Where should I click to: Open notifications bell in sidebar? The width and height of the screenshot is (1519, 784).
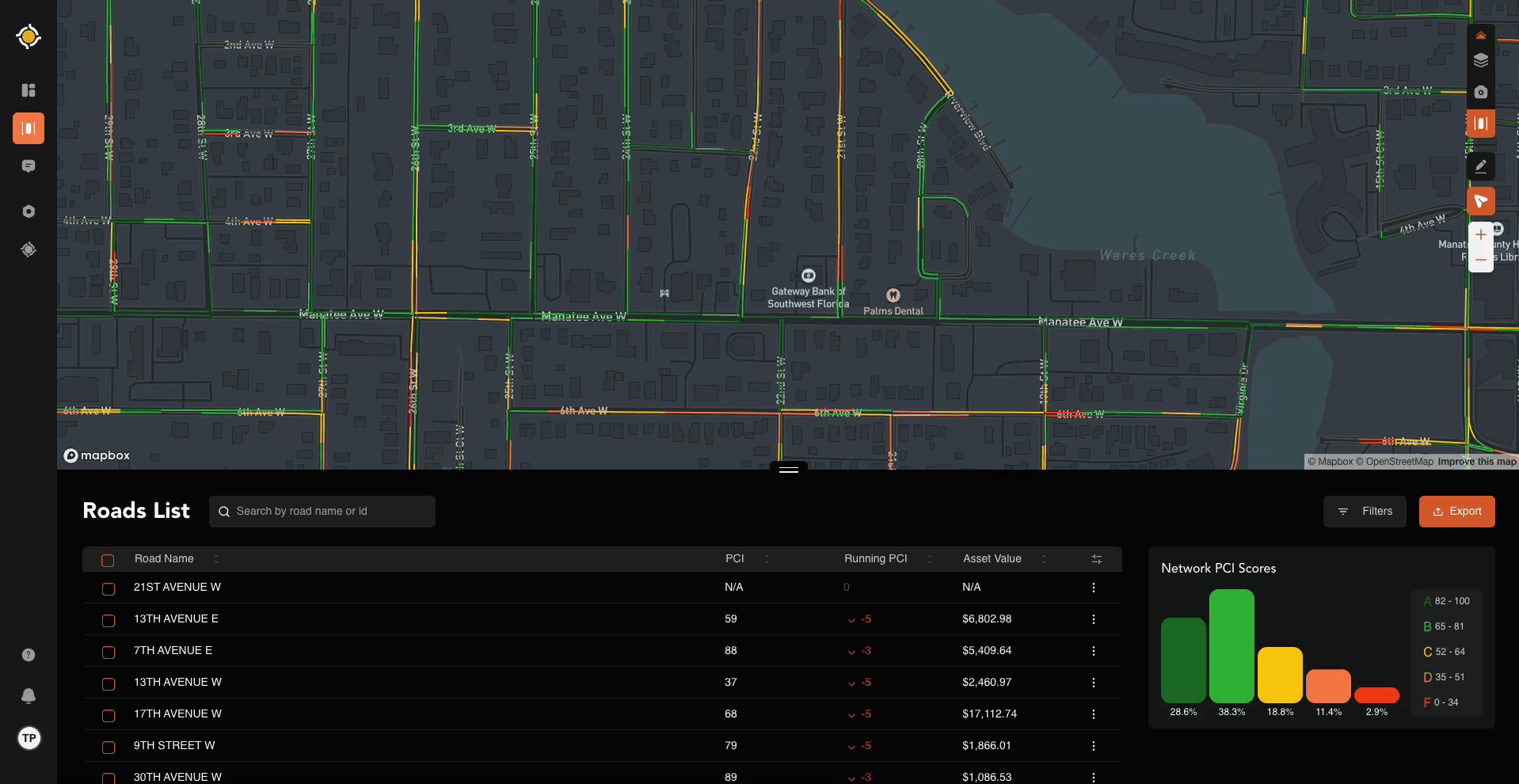coord(29,695)
